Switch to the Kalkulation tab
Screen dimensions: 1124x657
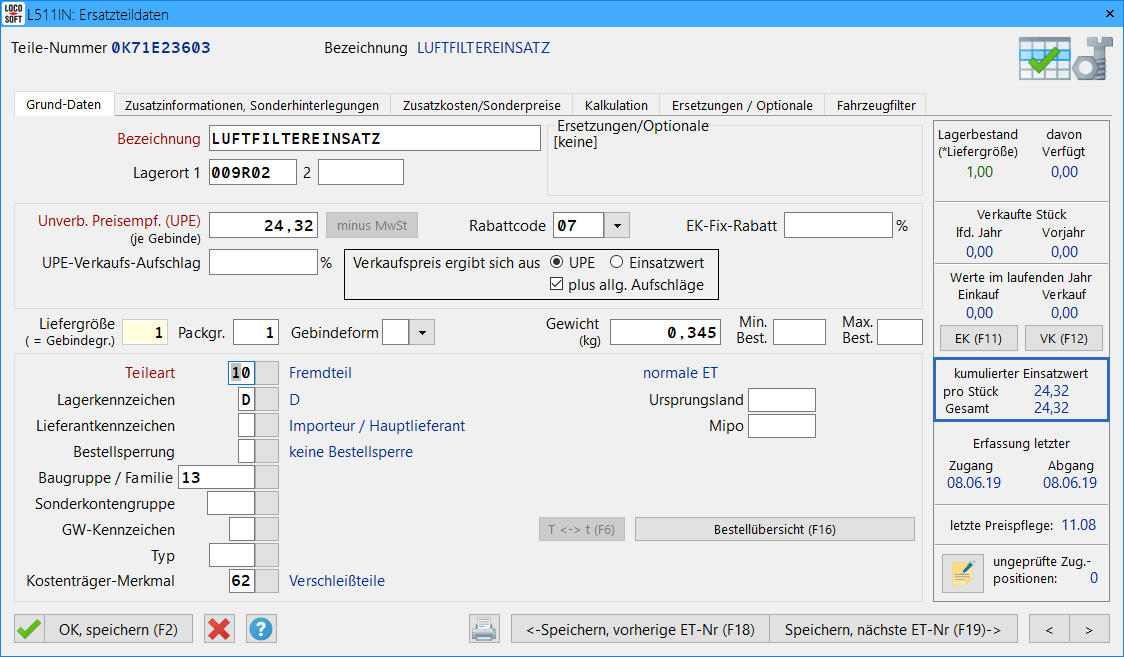[616, 105]
